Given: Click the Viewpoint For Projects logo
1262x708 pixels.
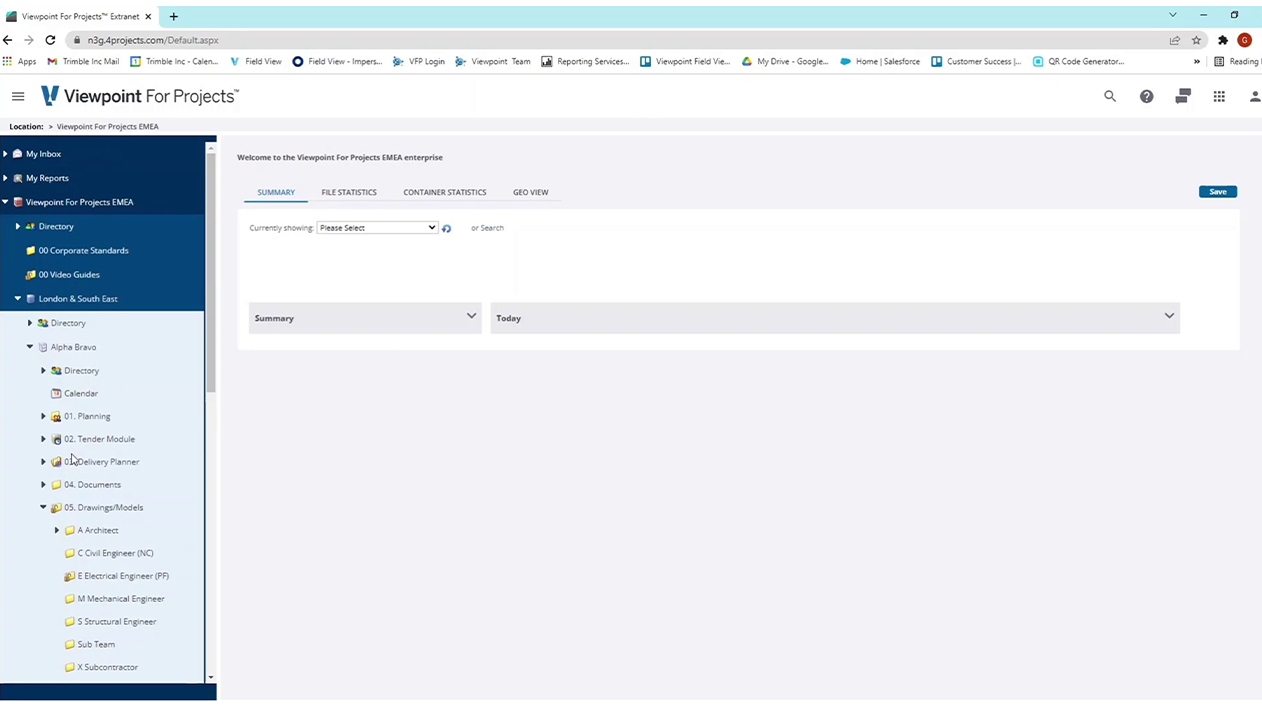Looking at the screenshot, I should 140,95.
